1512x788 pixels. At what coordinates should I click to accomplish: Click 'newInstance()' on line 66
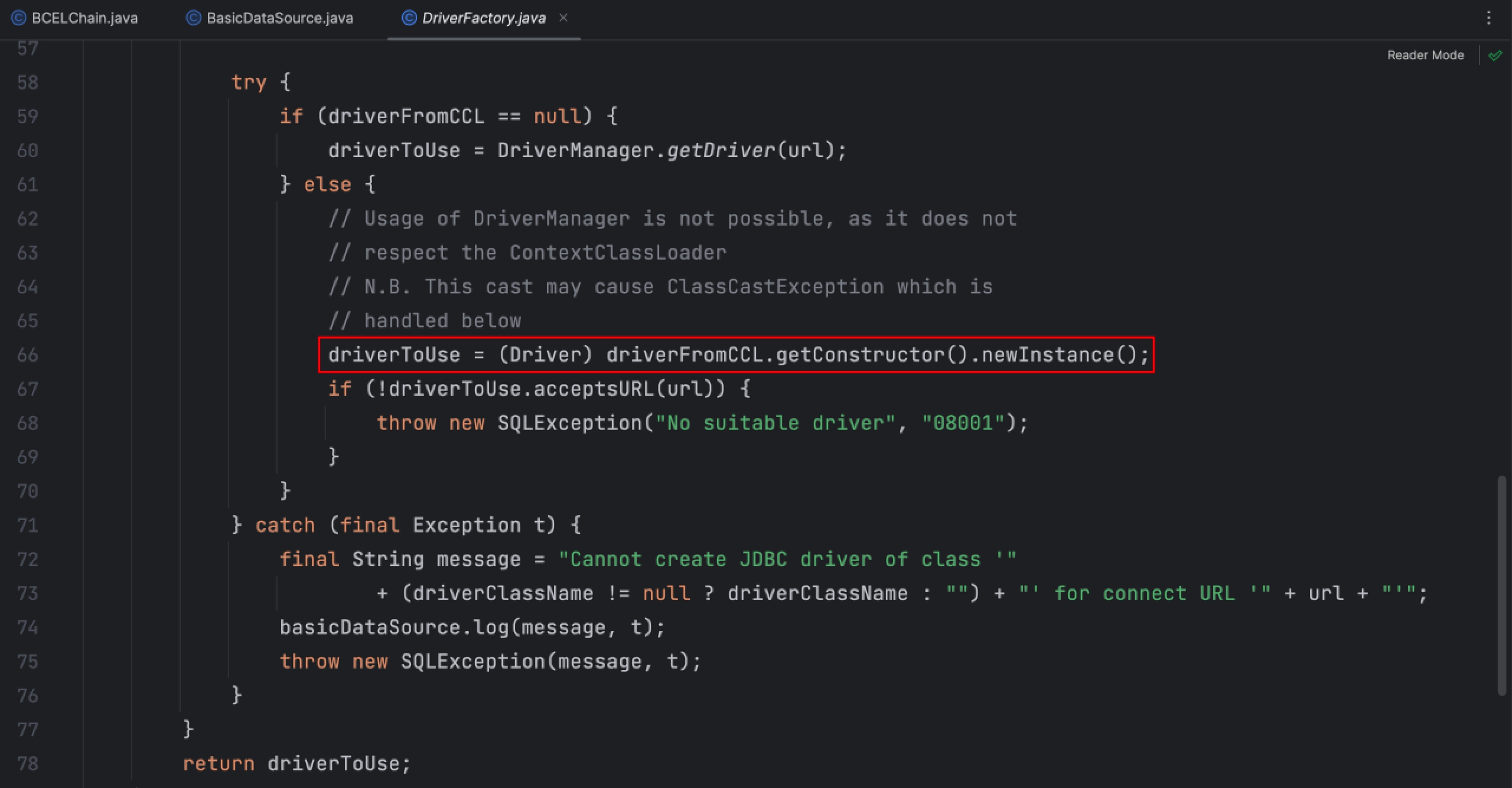point(1060,355)
